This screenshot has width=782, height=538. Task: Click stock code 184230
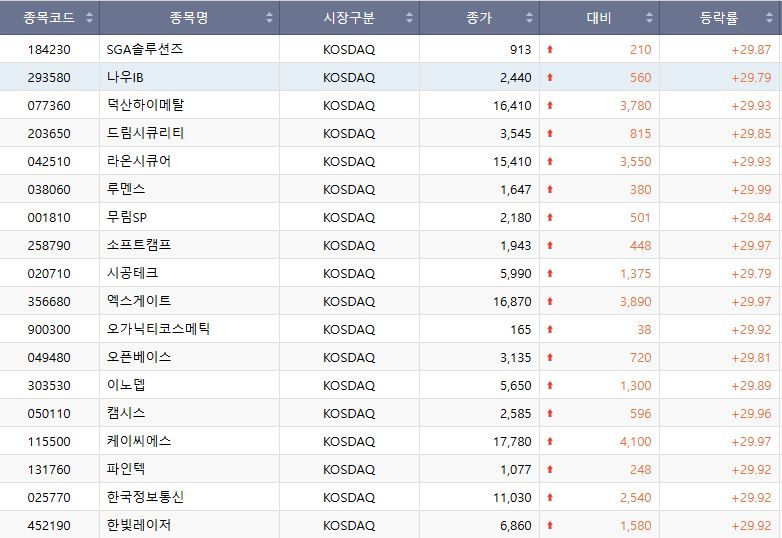tap(49, 49)
